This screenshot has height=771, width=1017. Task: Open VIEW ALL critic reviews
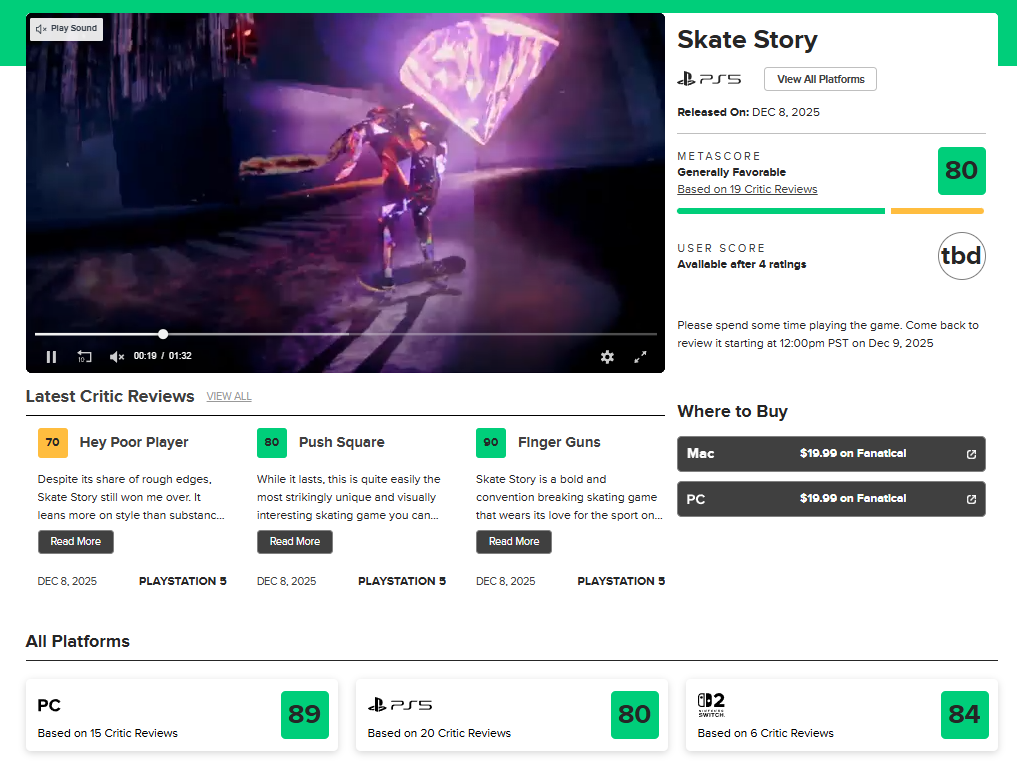[x=229, y=396]
